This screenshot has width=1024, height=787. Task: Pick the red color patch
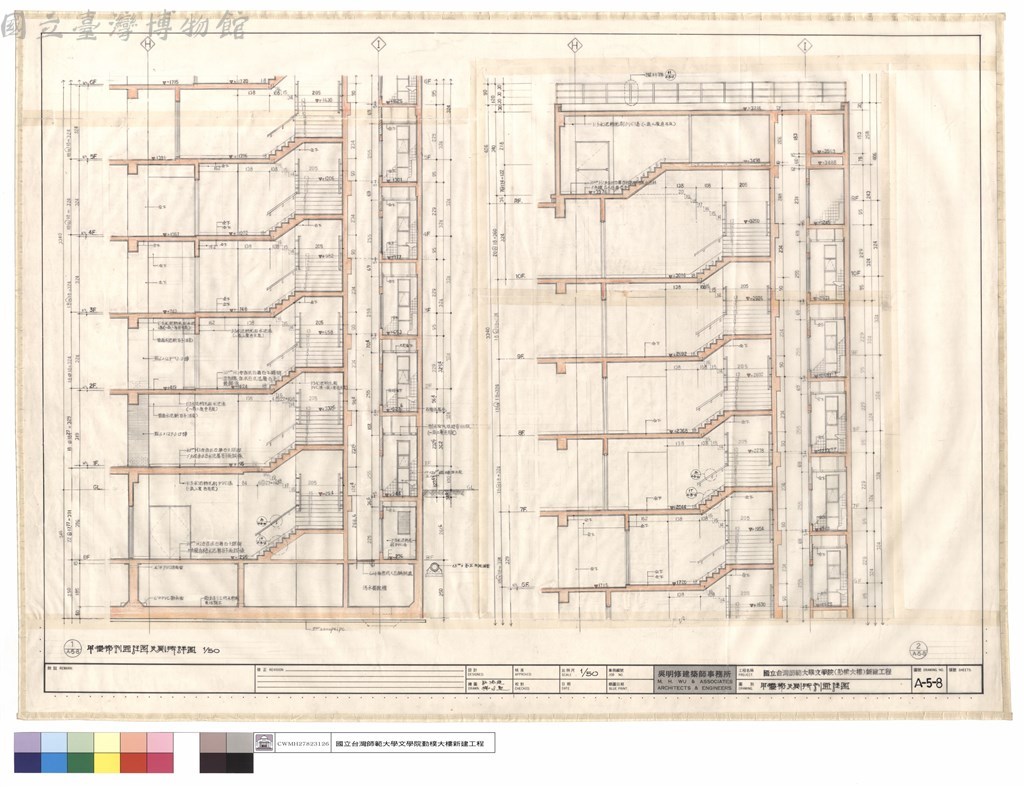pyautogui.click(x=133, y=763)
